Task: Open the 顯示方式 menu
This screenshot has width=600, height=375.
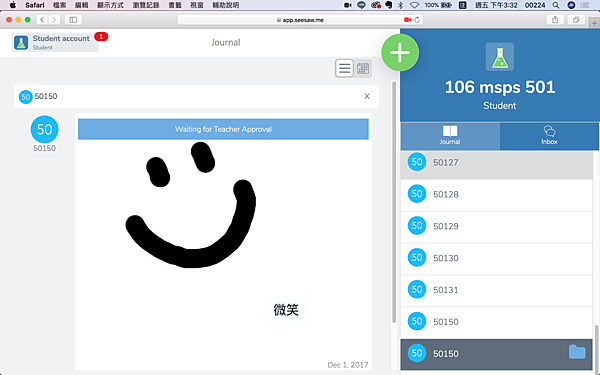Action: click(x=111, y=5)
